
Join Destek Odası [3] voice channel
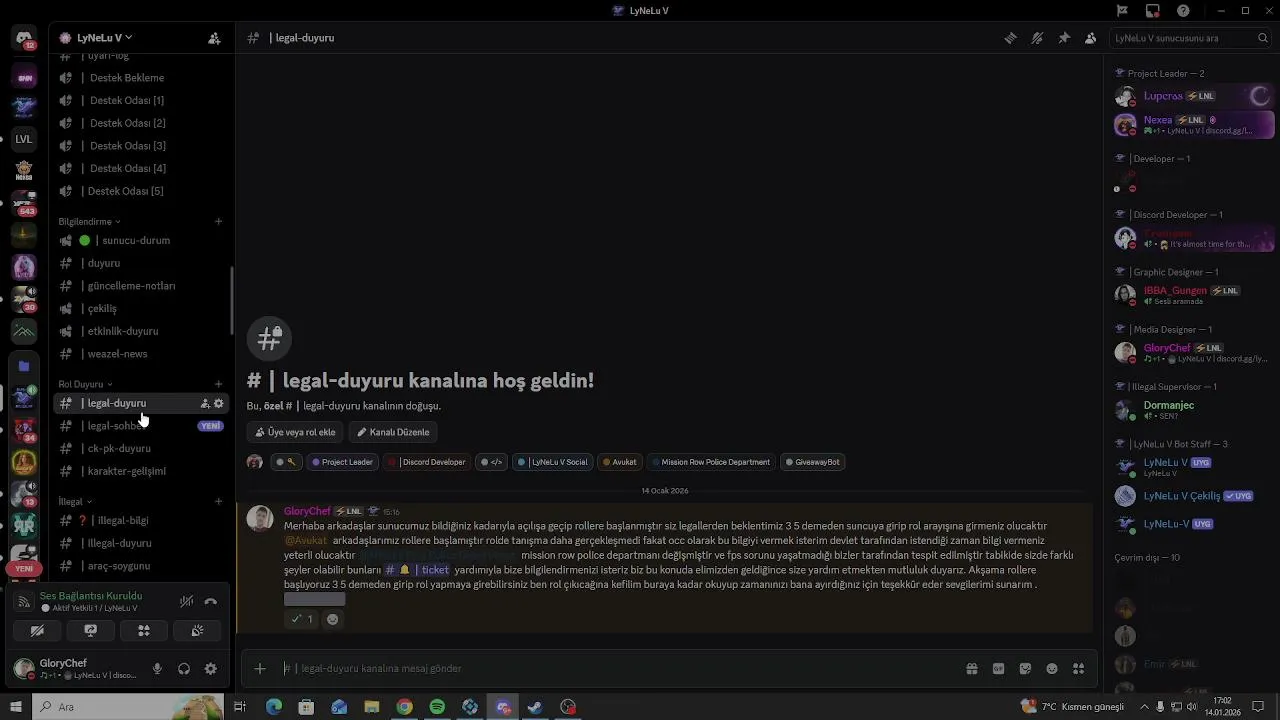pos(141,146)
